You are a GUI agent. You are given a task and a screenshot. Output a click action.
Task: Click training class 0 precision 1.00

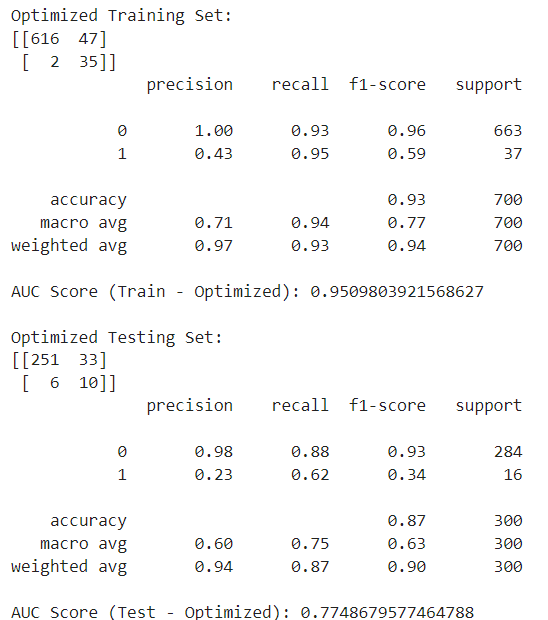pos(214,131)
